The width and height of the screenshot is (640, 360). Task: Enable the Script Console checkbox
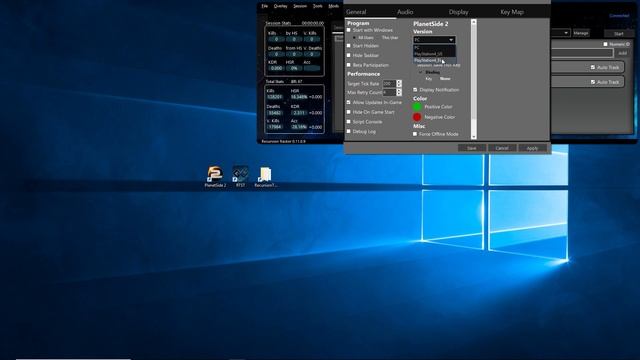[349, 122]
